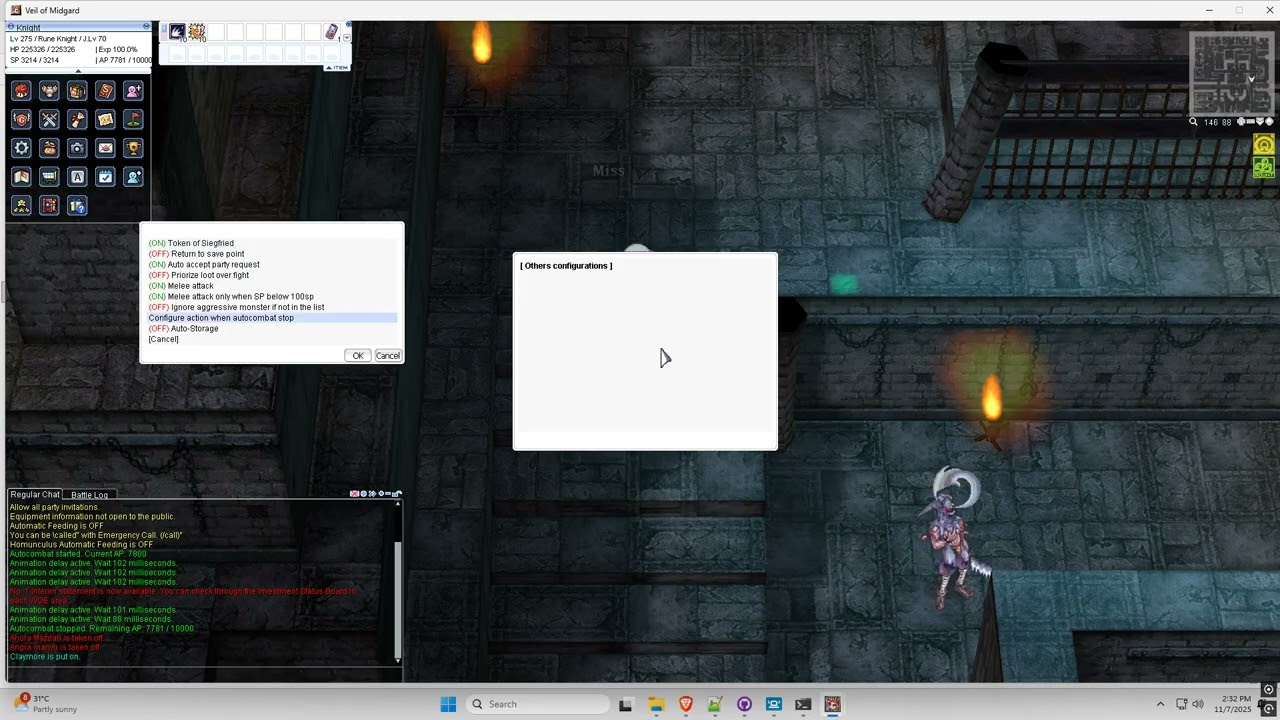The width and height of the screenshot is (1280, 720).
Task: Click OK in the options dialog
Action: click(358, 356)
